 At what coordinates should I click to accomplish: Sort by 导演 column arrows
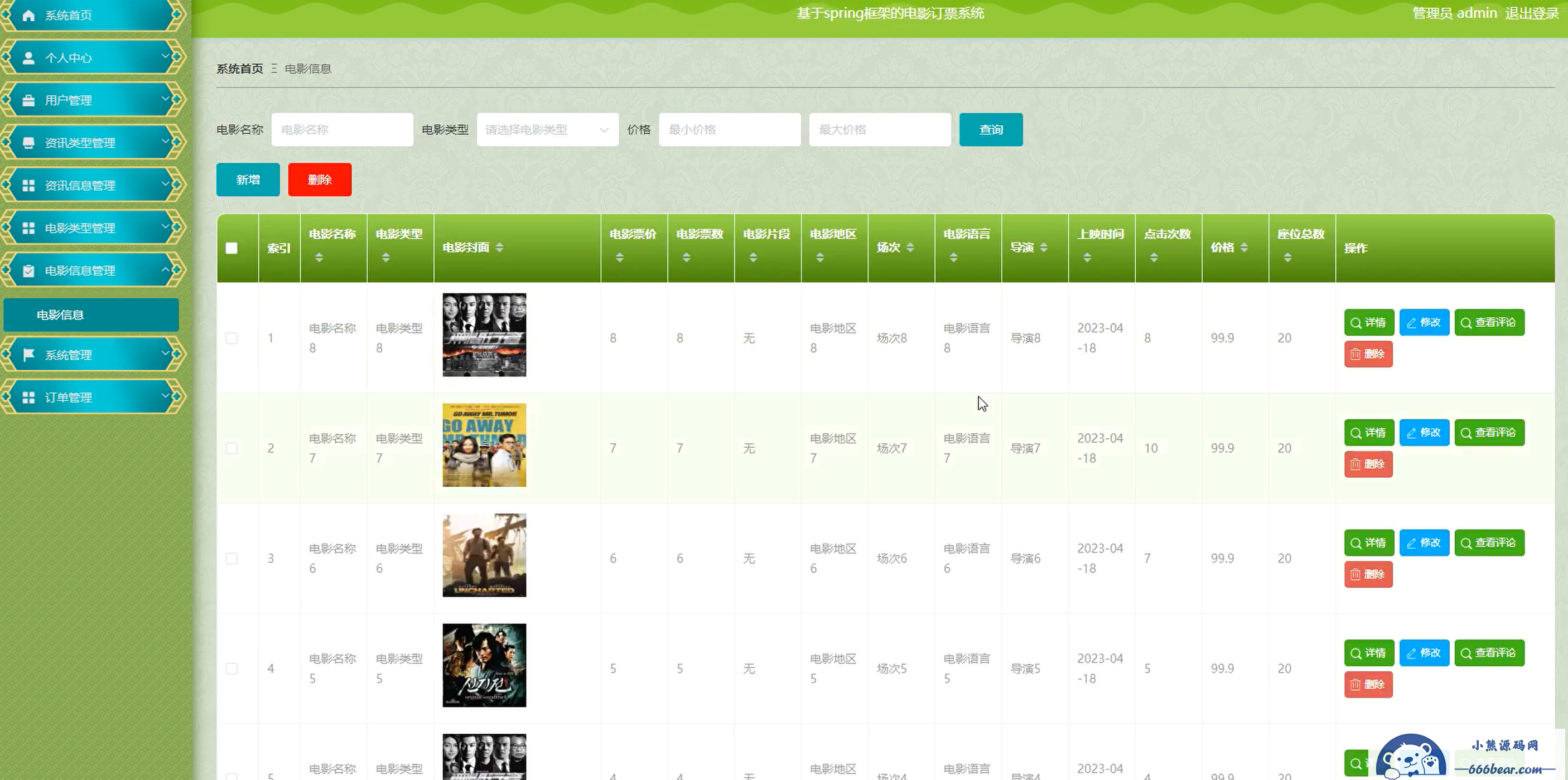[1044, 248]
